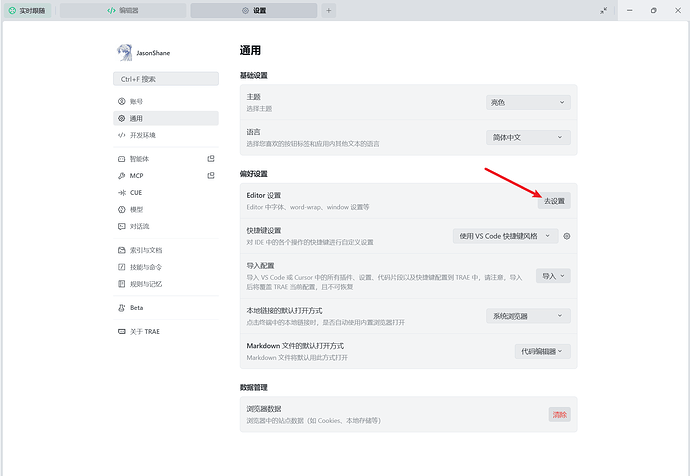
Task: Click the 主题 setting label
Action: click(253, 97)
